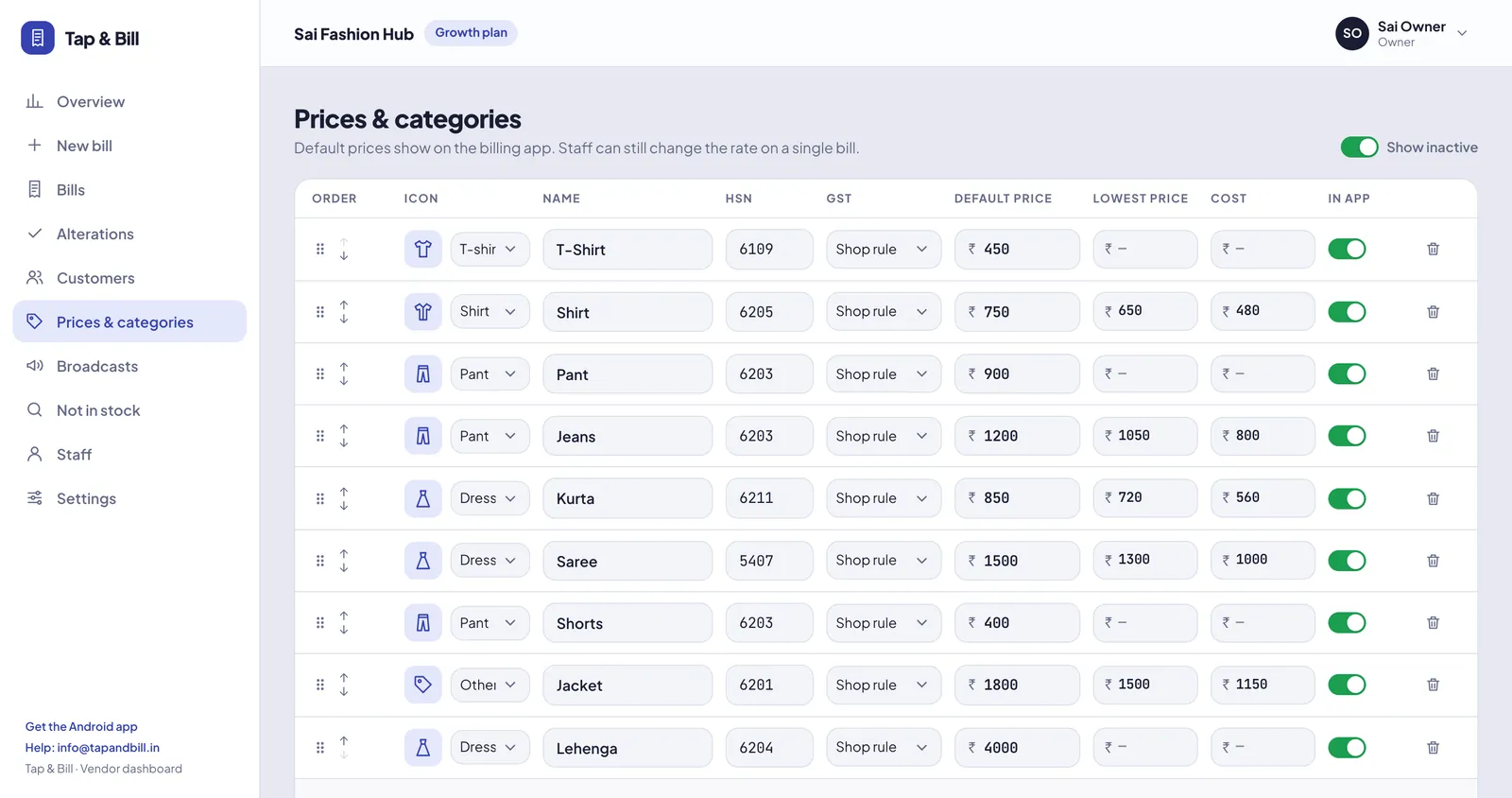The image size is (1512, 798).
Task: Open the icon type dropdown for T-Shirt
Action: (x=490, y=250)
